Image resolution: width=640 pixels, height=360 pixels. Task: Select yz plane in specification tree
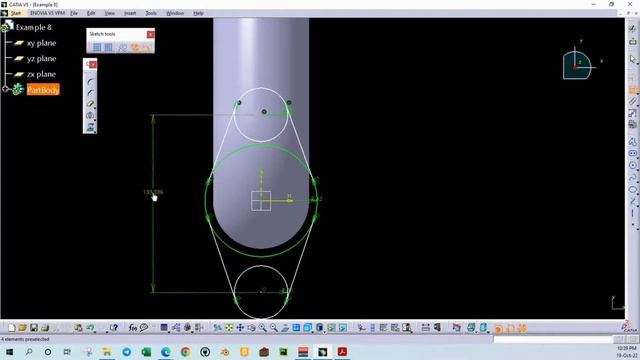pos(41,58)
